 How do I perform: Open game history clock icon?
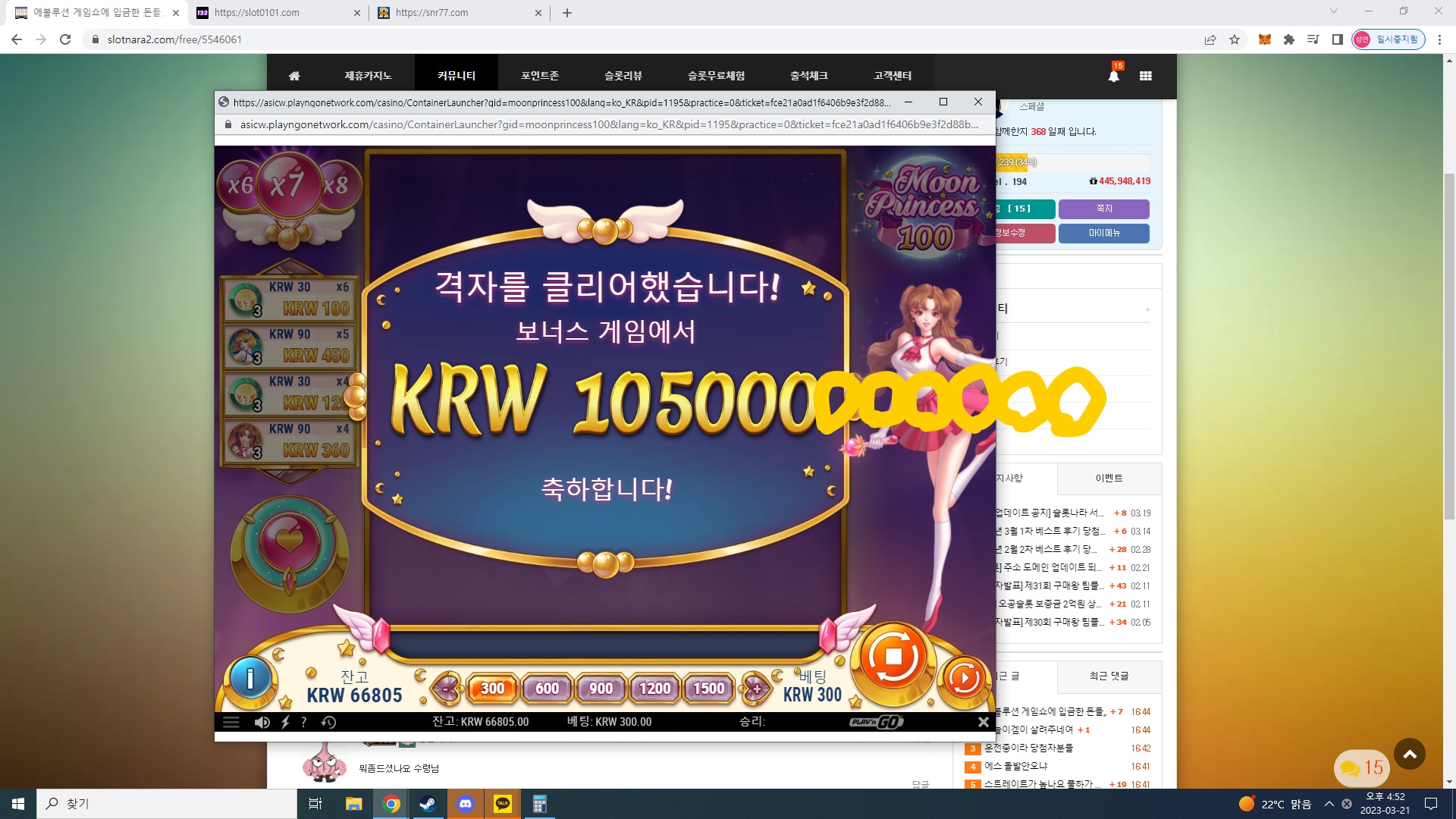tap(328, 722)
